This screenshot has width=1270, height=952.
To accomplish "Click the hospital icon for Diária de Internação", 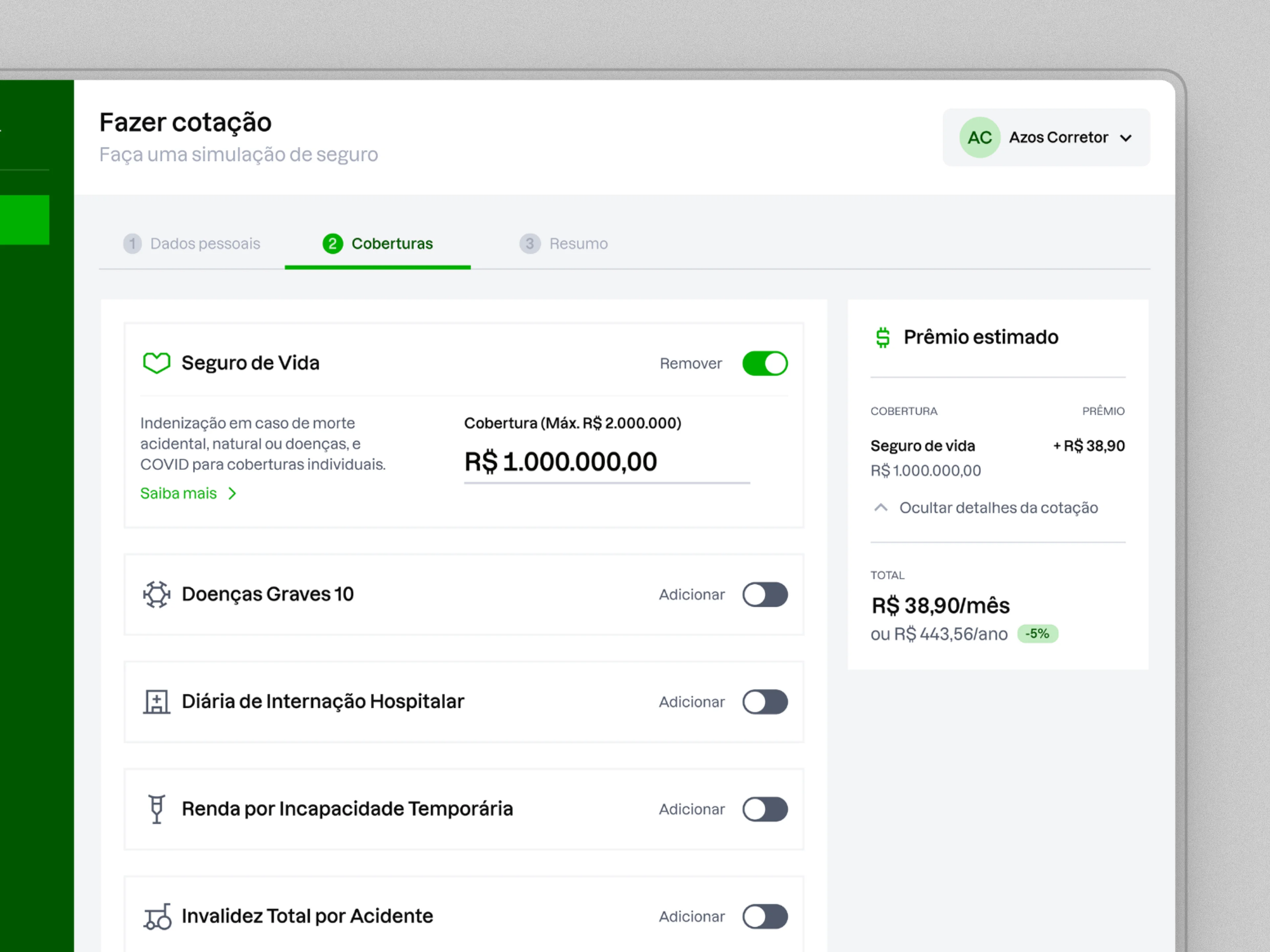I will (156, 701).
